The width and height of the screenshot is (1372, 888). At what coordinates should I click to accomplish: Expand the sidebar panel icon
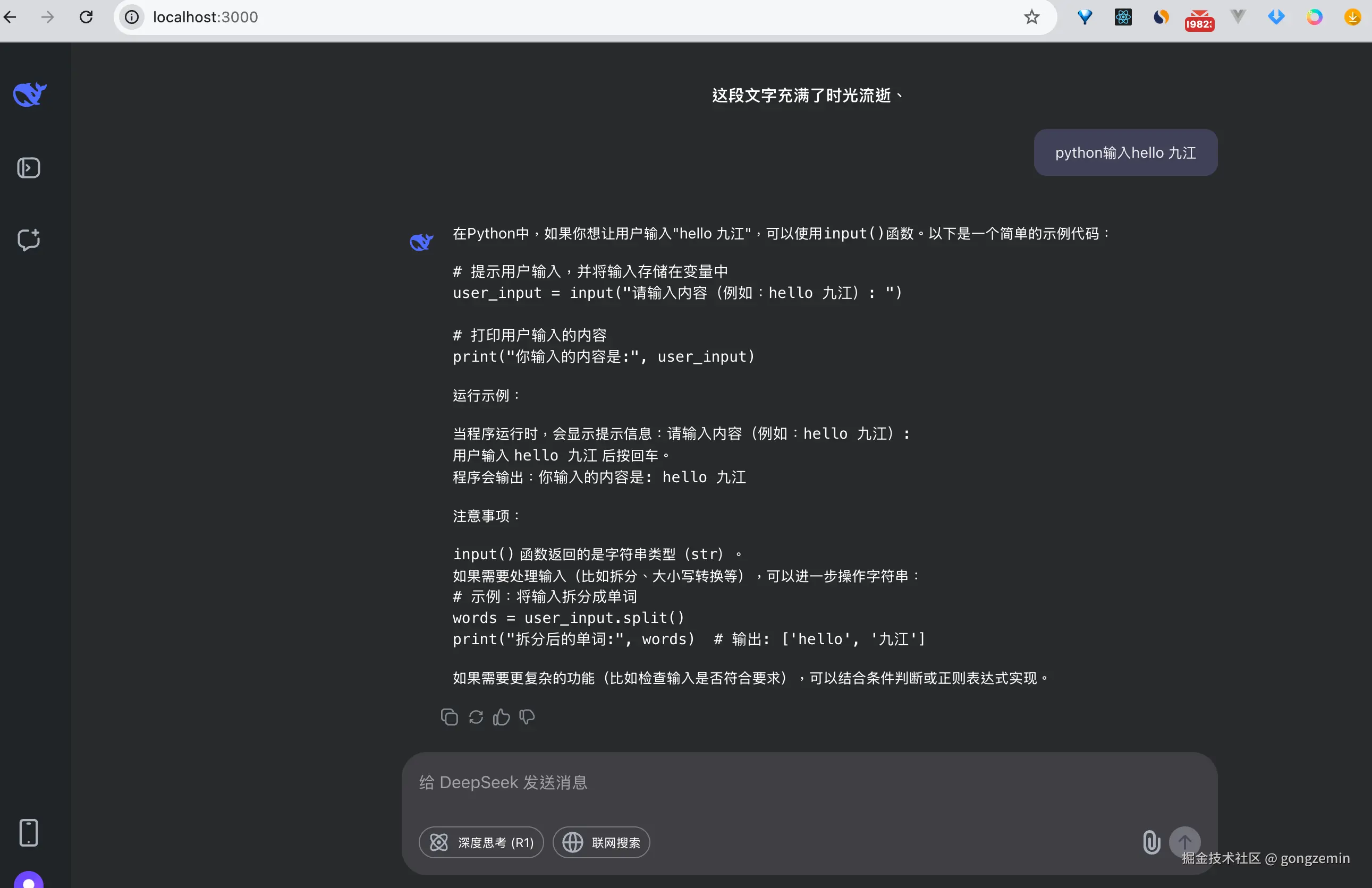(28, 168)
